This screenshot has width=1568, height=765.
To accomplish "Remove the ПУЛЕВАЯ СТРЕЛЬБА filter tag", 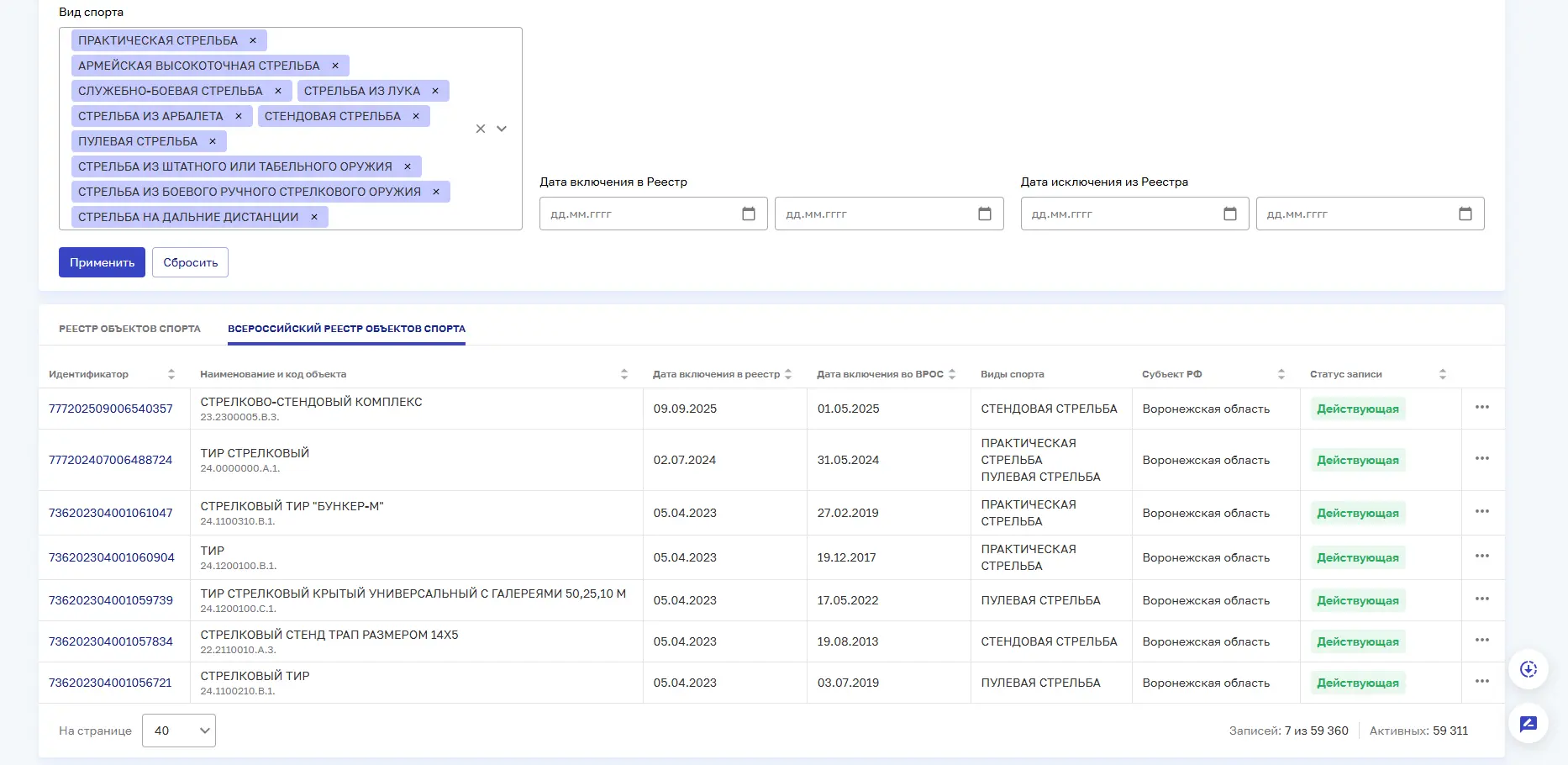I will click(213, 141).
